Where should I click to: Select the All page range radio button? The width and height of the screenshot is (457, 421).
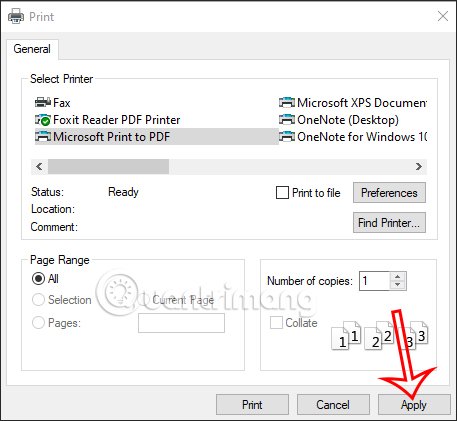tap(38, 279)
